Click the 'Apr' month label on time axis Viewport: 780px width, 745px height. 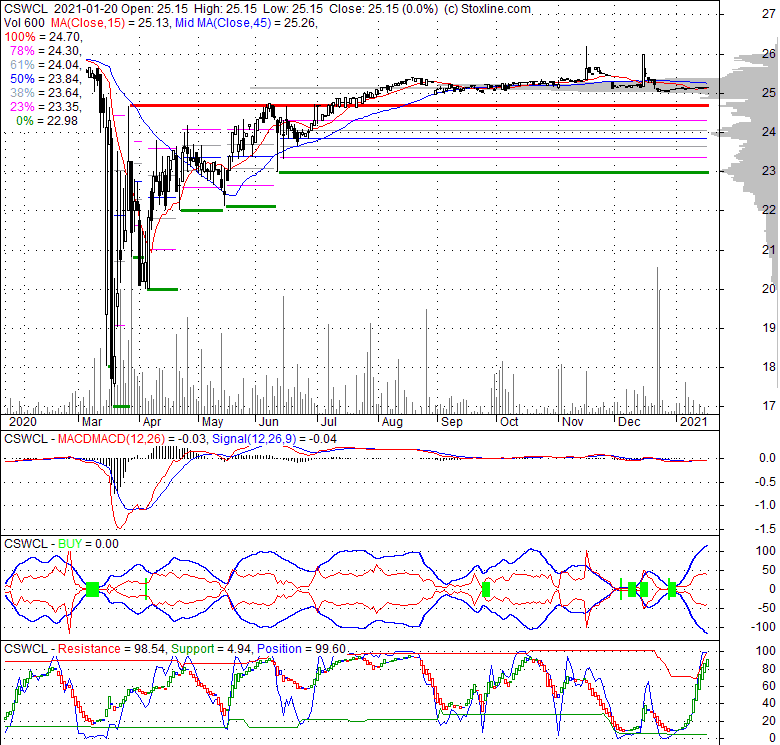click(152, 422)
